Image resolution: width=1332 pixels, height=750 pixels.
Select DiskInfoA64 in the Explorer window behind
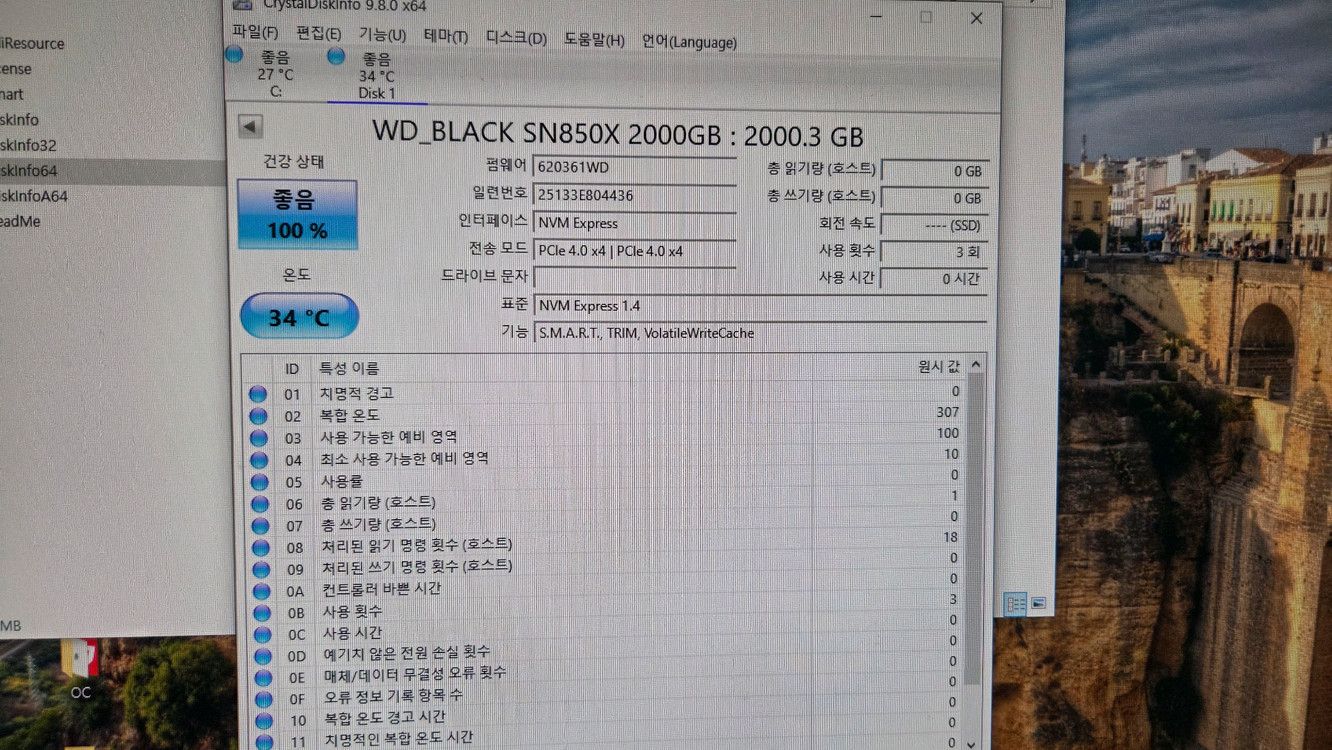point(34,196)
